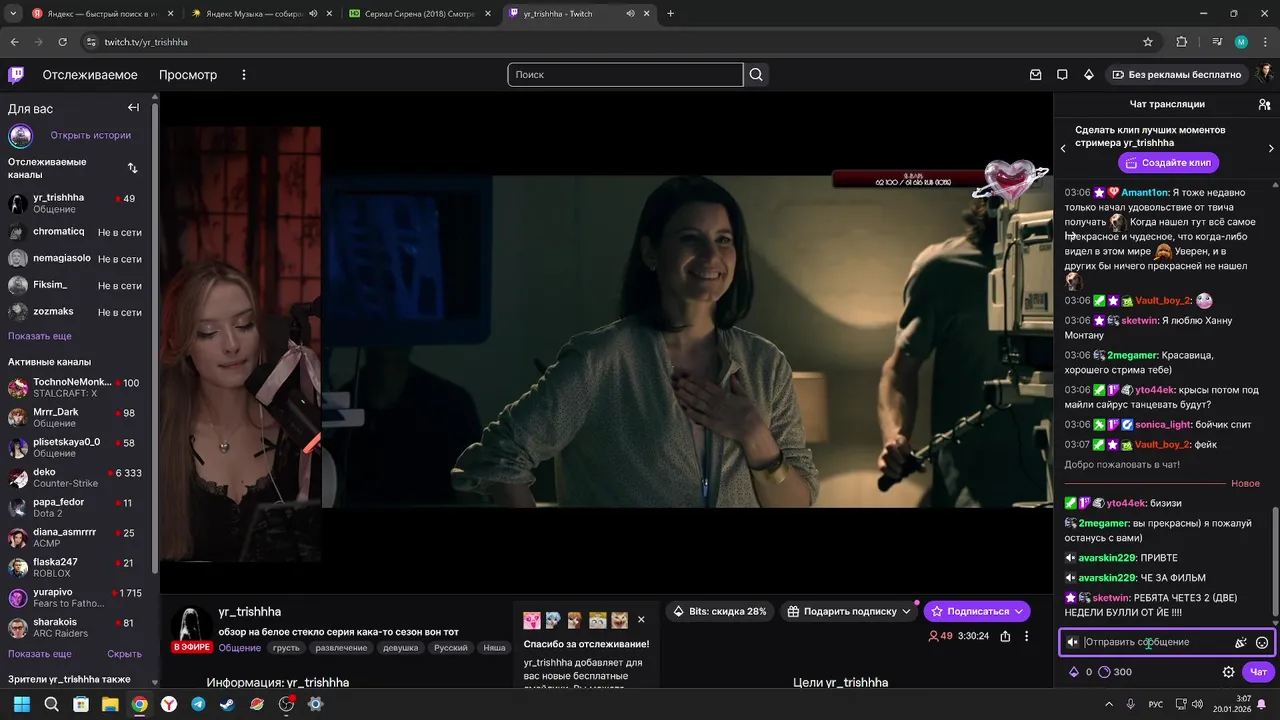The width and height of the screenshot is (1280, 720).
Task: Open the channel points balance showing 300
Action: [1115, 672]
